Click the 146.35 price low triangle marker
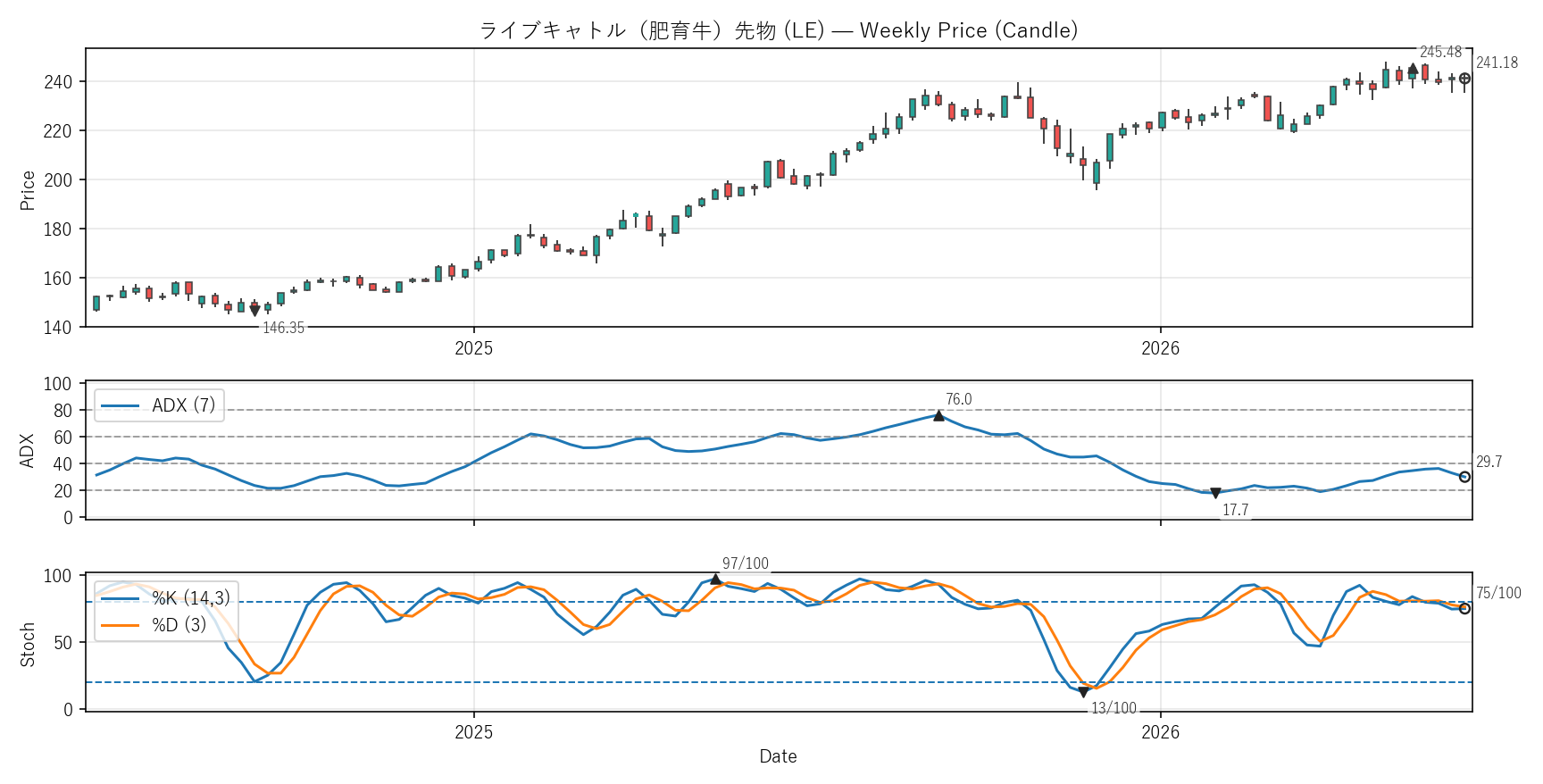 point(255,312)
